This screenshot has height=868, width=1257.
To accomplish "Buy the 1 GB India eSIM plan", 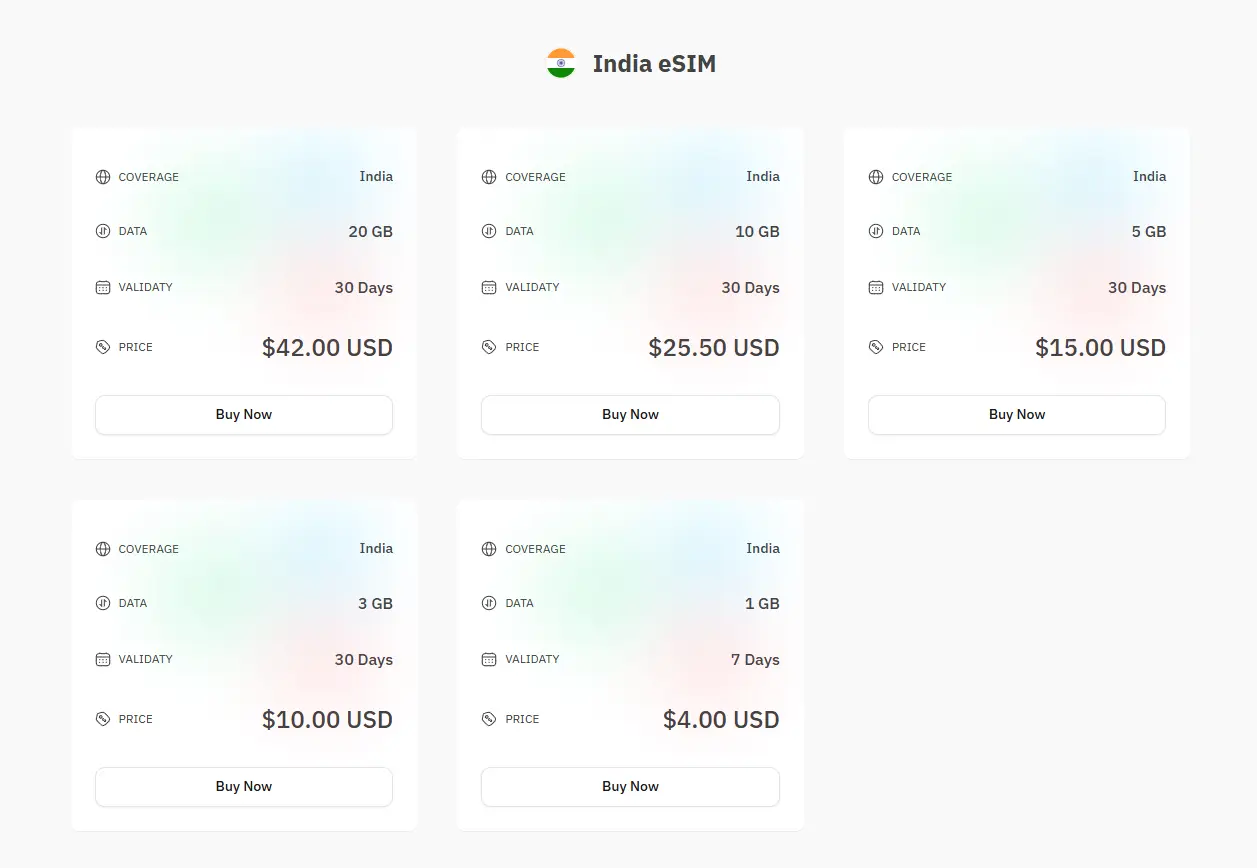I will coord(630,786).
